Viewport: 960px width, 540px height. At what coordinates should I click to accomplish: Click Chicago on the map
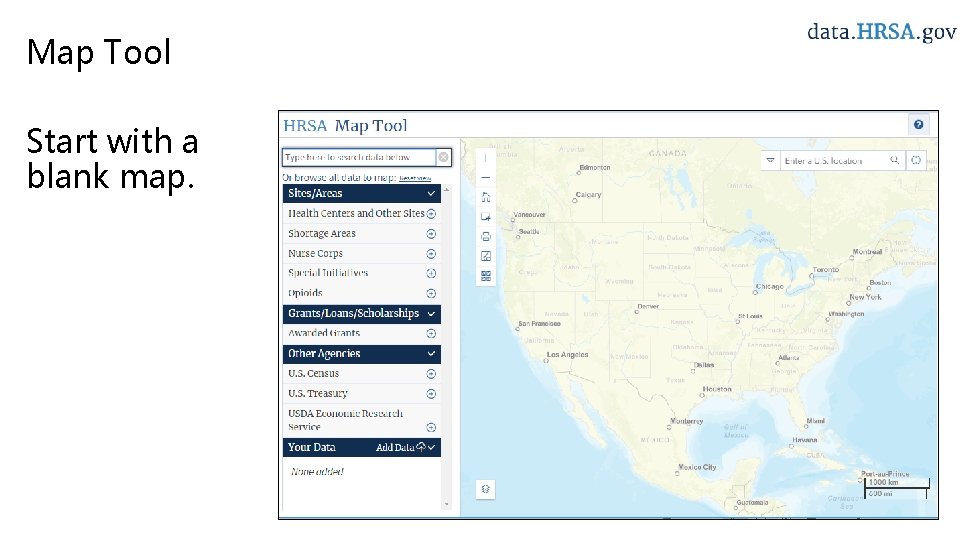point(770,287)
